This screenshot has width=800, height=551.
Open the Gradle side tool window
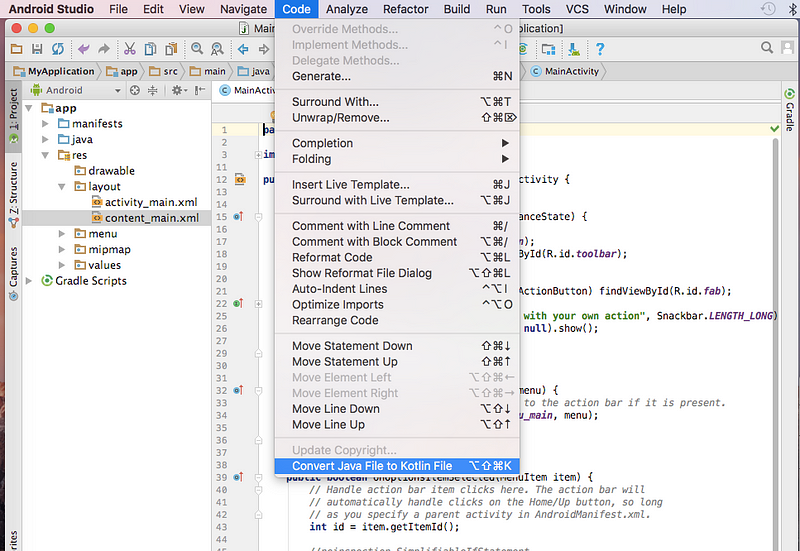[789, 110]
